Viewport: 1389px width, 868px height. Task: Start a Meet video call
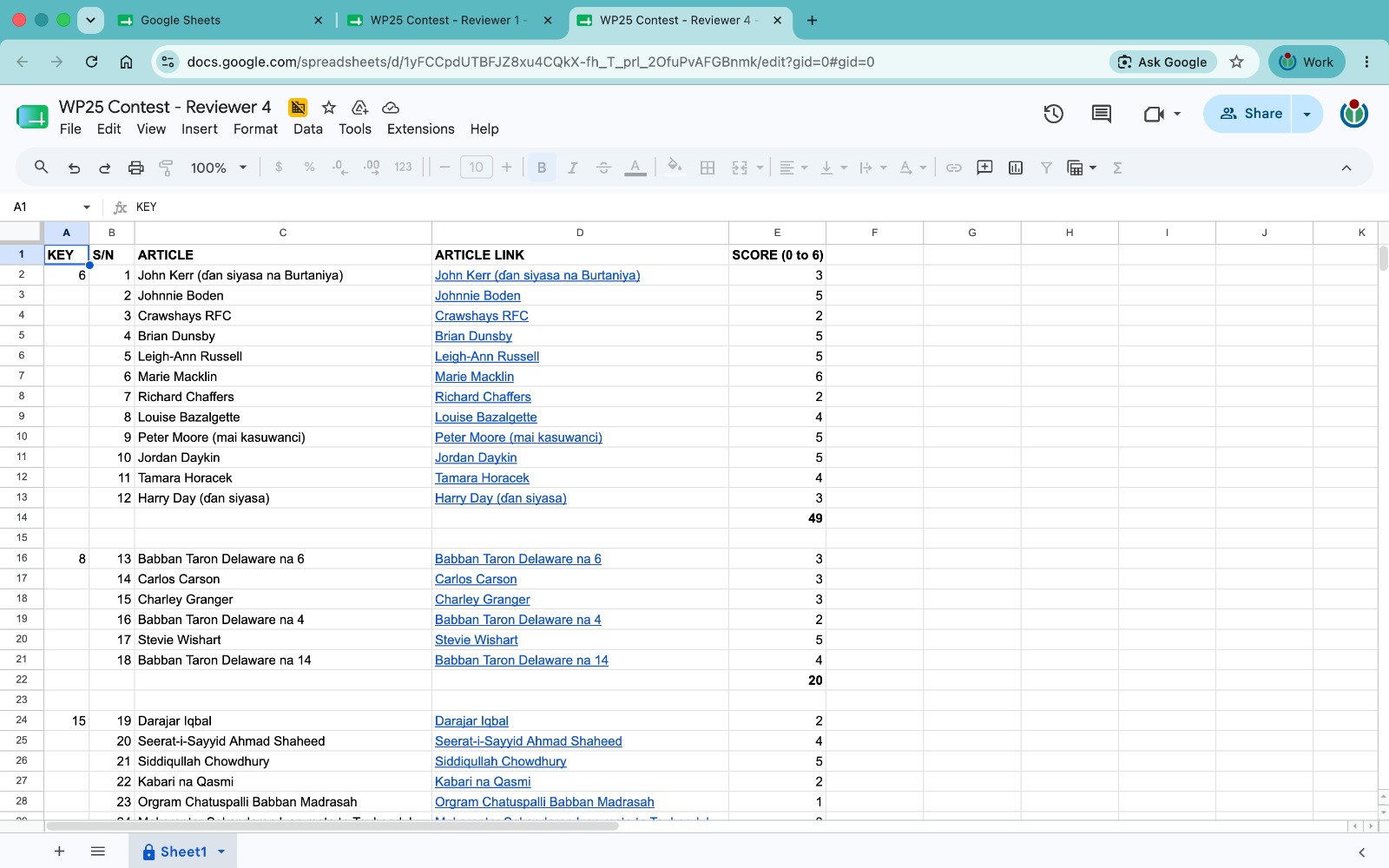tap(1154, 114)
